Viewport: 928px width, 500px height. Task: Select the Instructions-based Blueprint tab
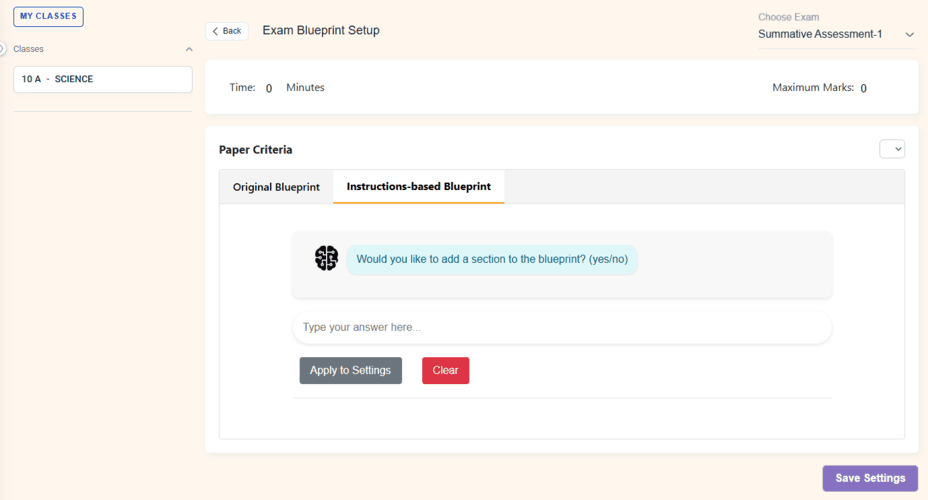[x=419, y=187]
